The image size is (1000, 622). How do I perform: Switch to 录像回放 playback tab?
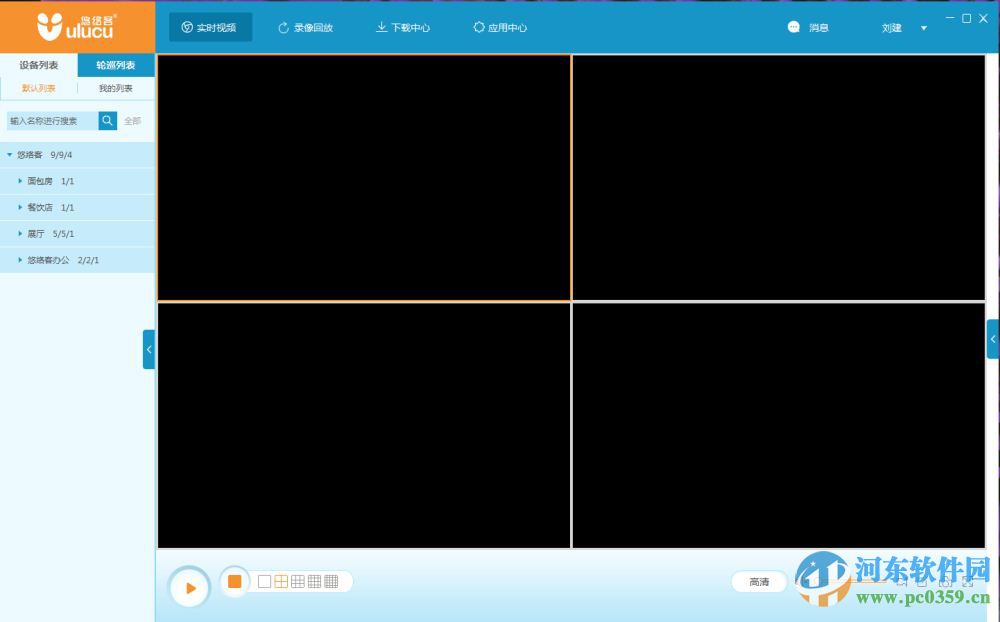(305, 27)
